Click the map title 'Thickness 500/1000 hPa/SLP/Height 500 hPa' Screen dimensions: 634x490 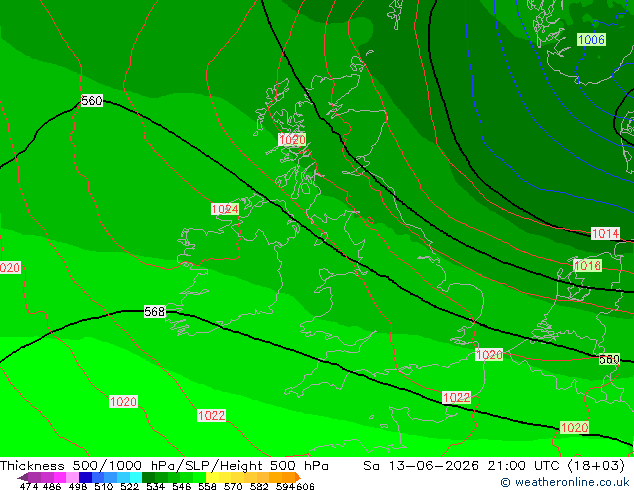pyautogui.click(x=164, y=466)
